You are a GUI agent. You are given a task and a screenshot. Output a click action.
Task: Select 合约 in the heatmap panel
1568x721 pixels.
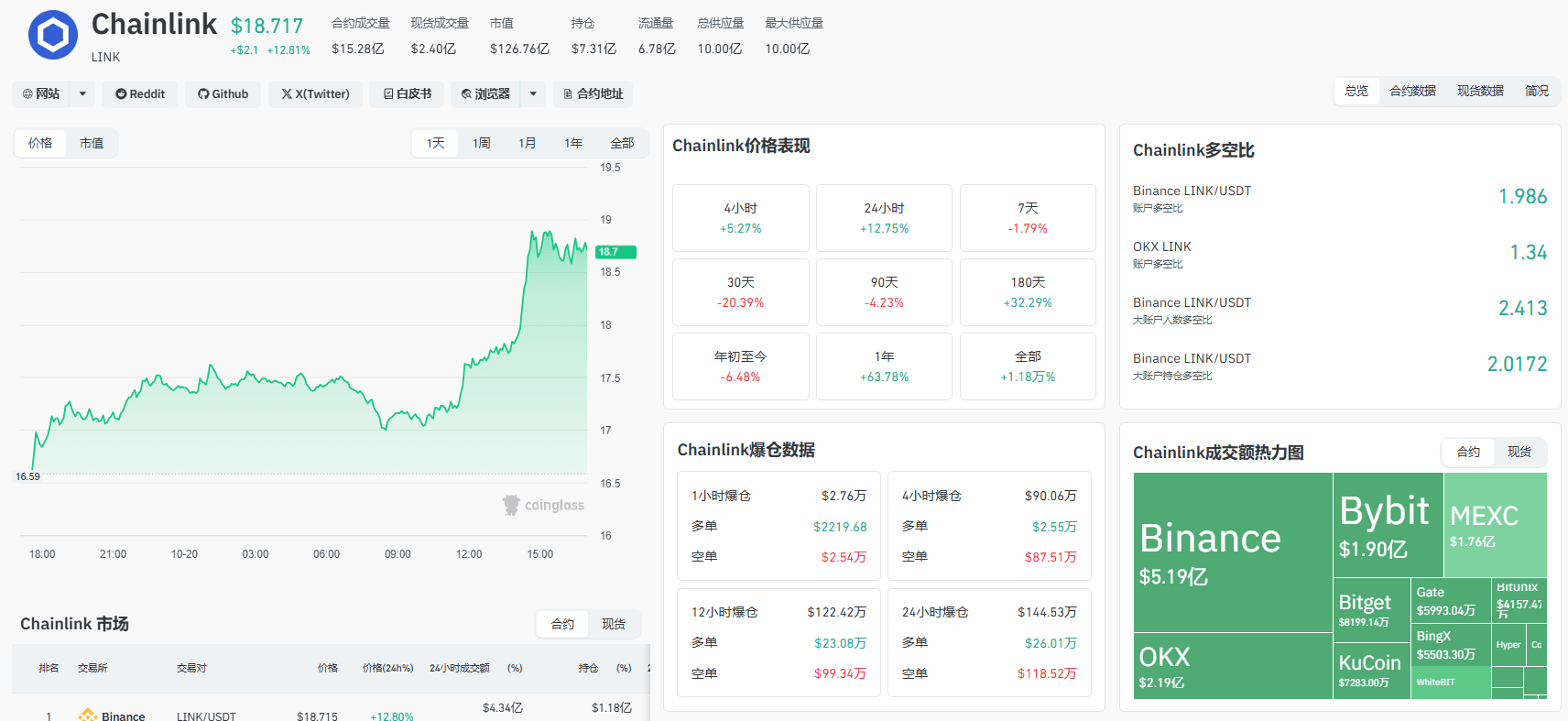click(x=1468, y=452)
